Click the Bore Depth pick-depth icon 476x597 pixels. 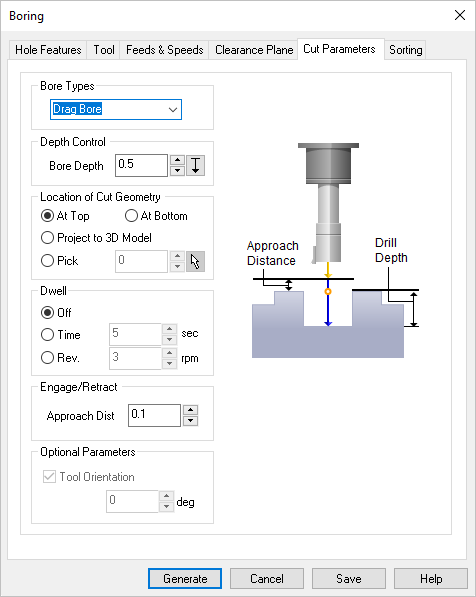click(x=195, y=166)
